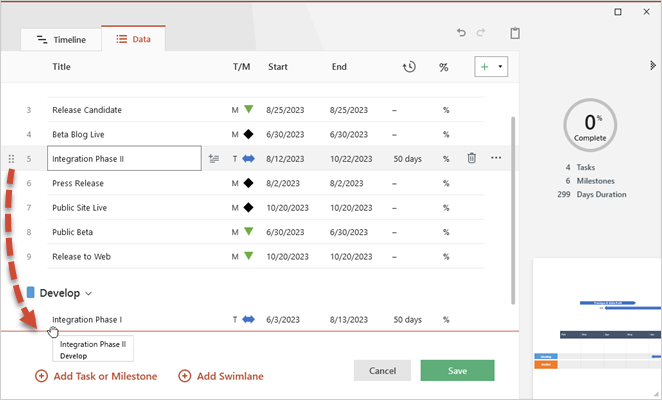Collapse the Develop swimlane chevron
The height and width of the screenshot is (400, 662).
point(88,294)
